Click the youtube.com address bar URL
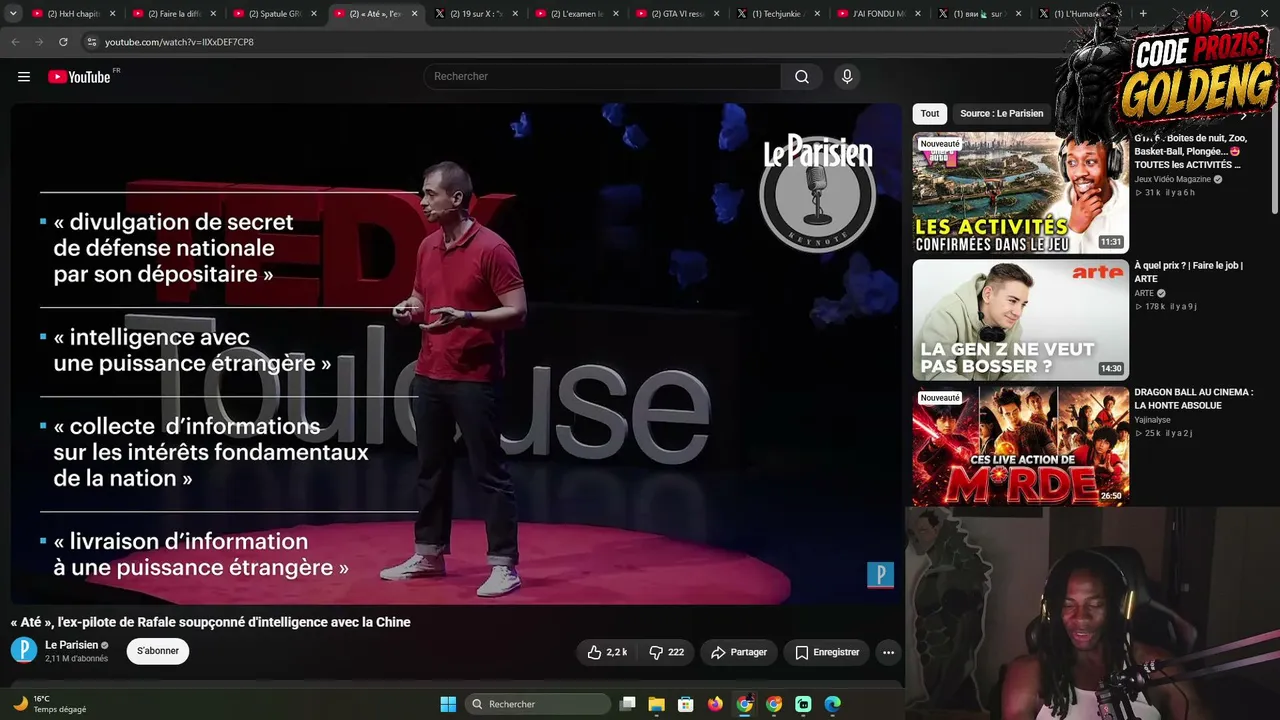The image size is (1280, 720). [x=179, y=42]
